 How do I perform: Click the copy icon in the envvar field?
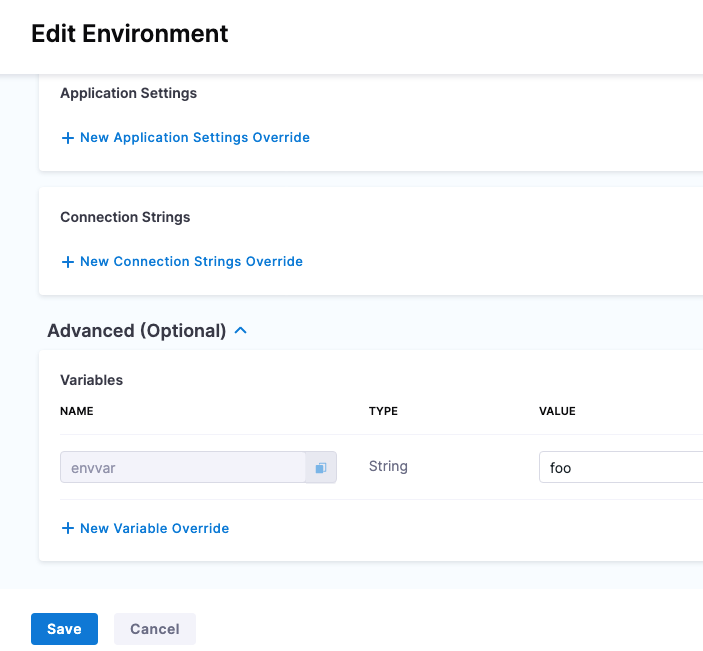click(x=321, y=468)
